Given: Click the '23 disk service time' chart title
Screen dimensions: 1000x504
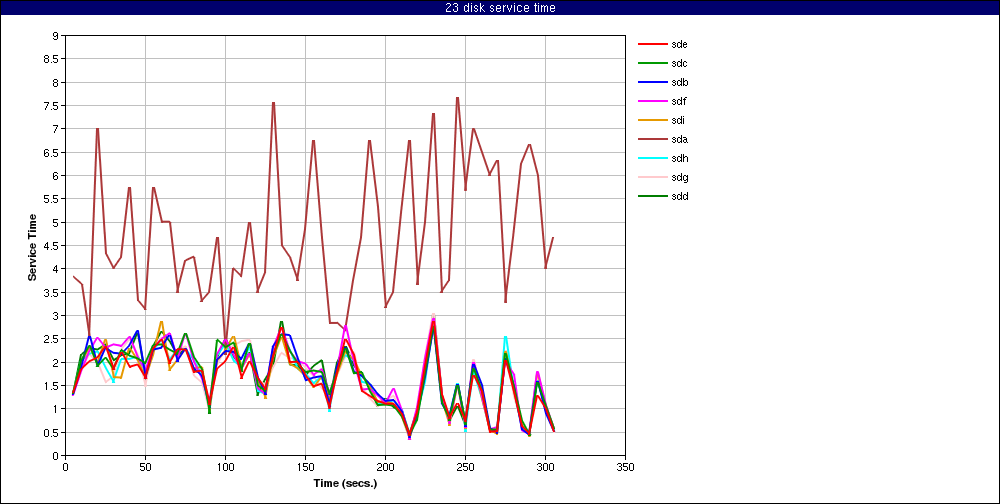Looking at the screenshot, I should [x=500, y=8].
